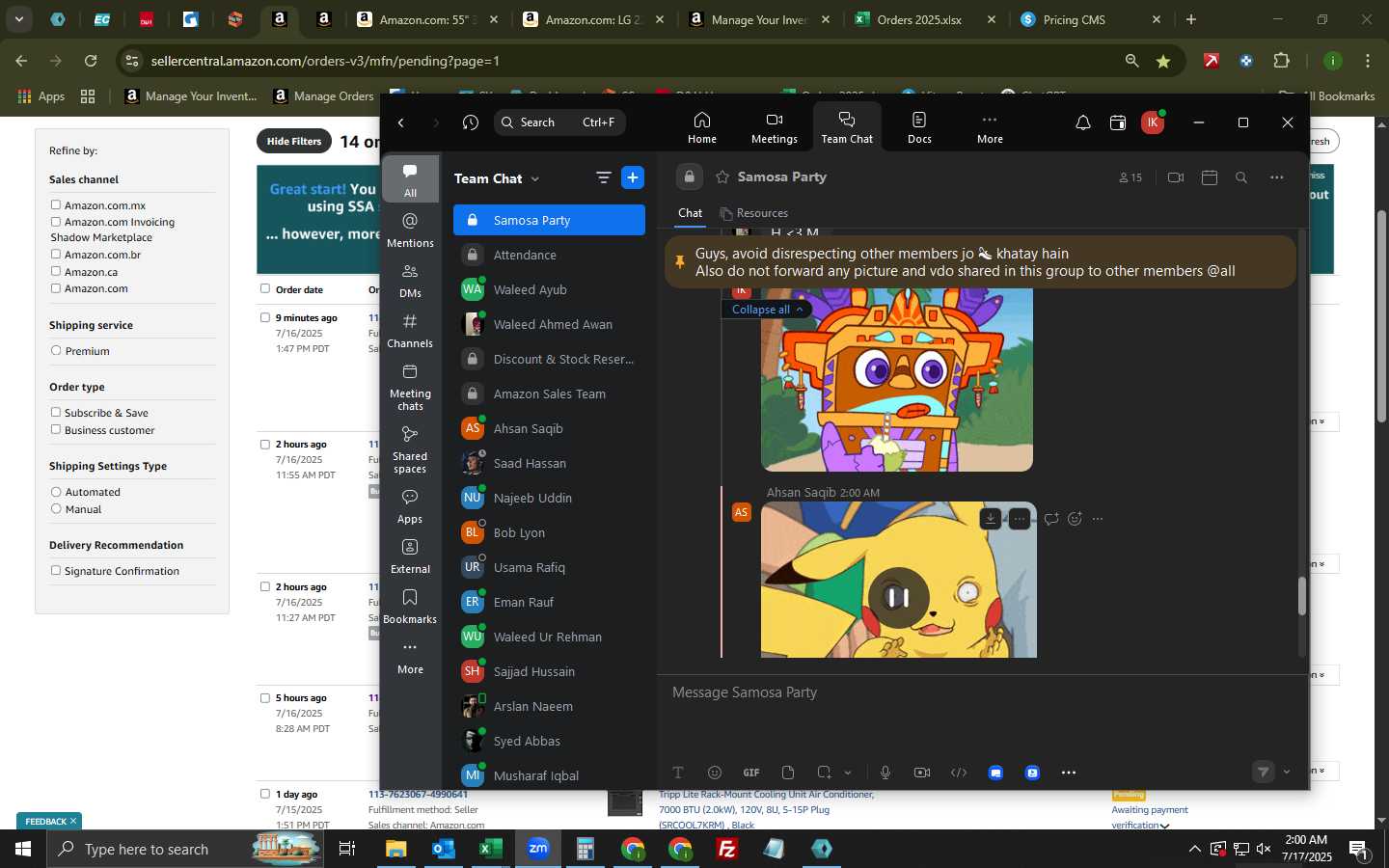Open Apps in Zoom sidebar
The width and height of the screenshot is (1389, 868).
pyautogui.click(x=410, y=505)
